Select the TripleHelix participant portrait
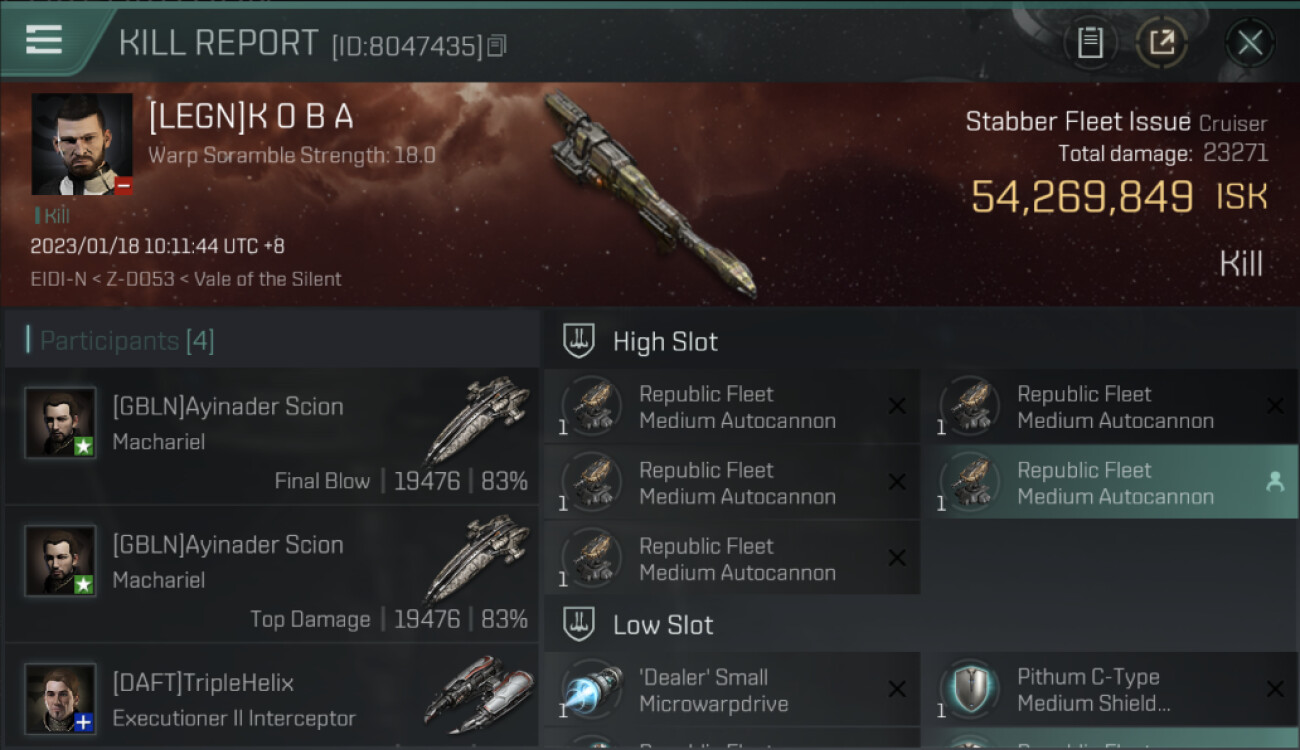 tap(60, 698)
